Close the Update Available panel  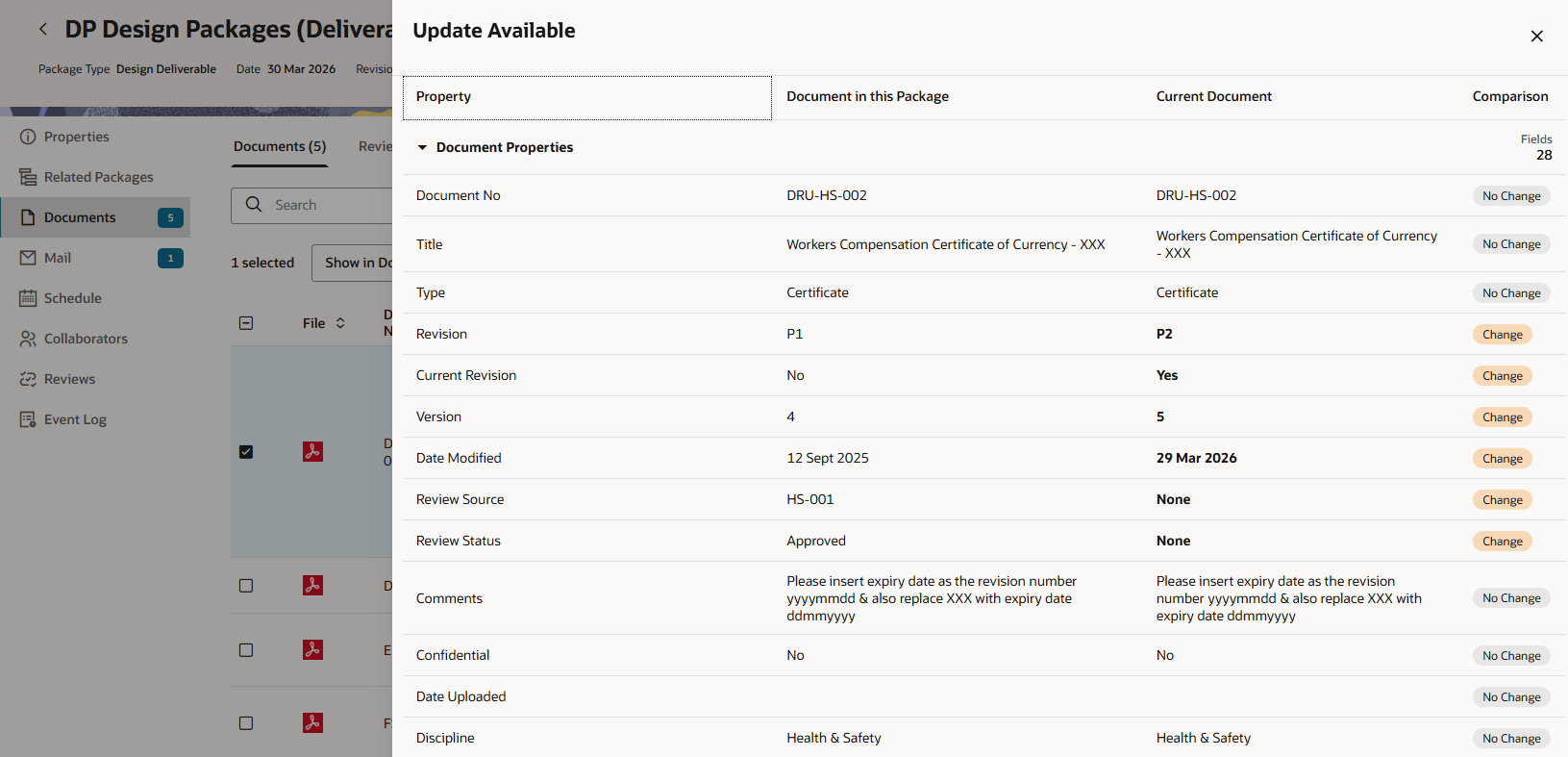pyautogui.click(x=1536, y=37)
